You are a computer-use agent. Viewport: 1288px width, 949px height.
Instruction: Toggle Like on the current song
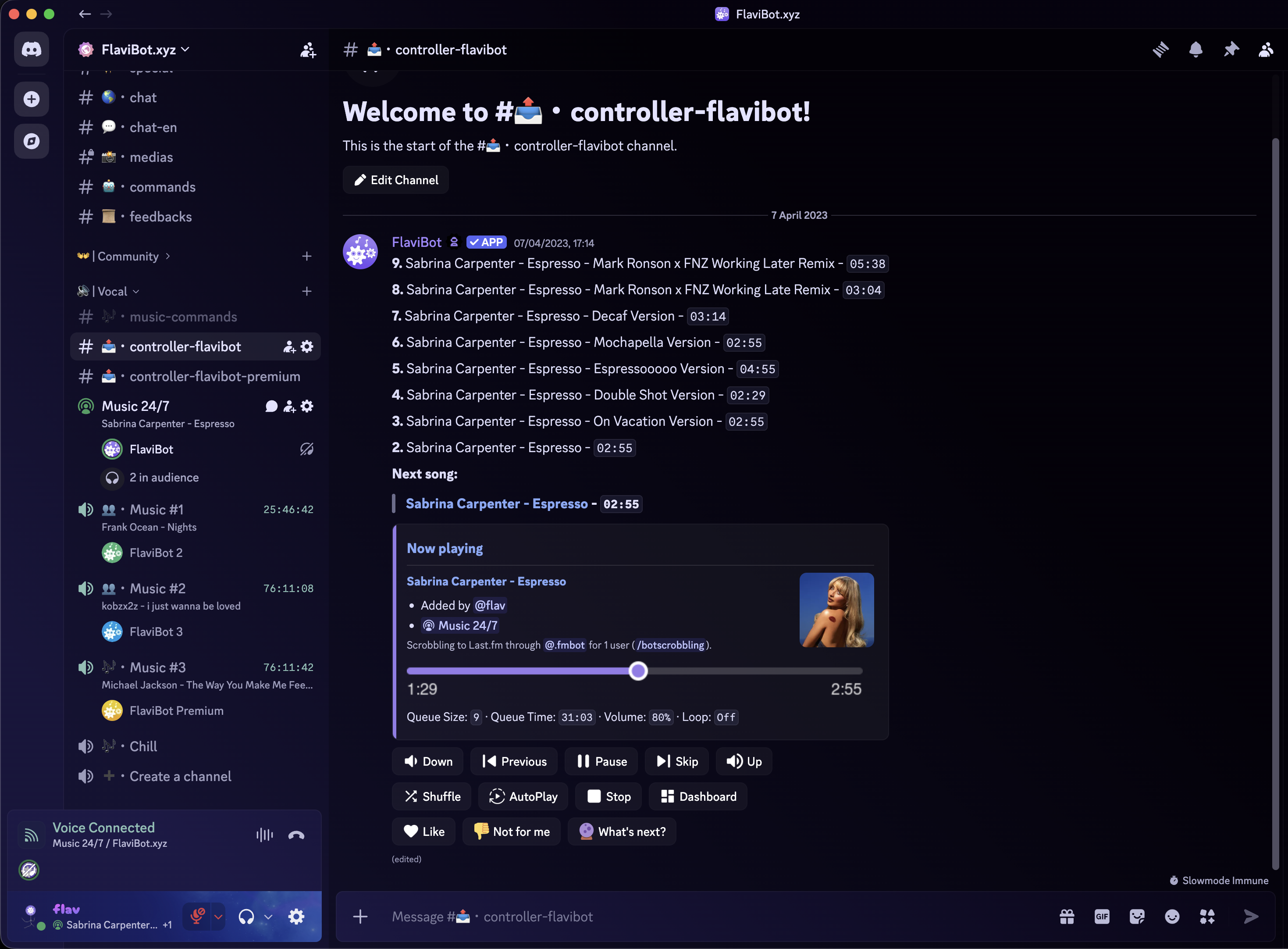pyautogui.click(x=424, y=831)
